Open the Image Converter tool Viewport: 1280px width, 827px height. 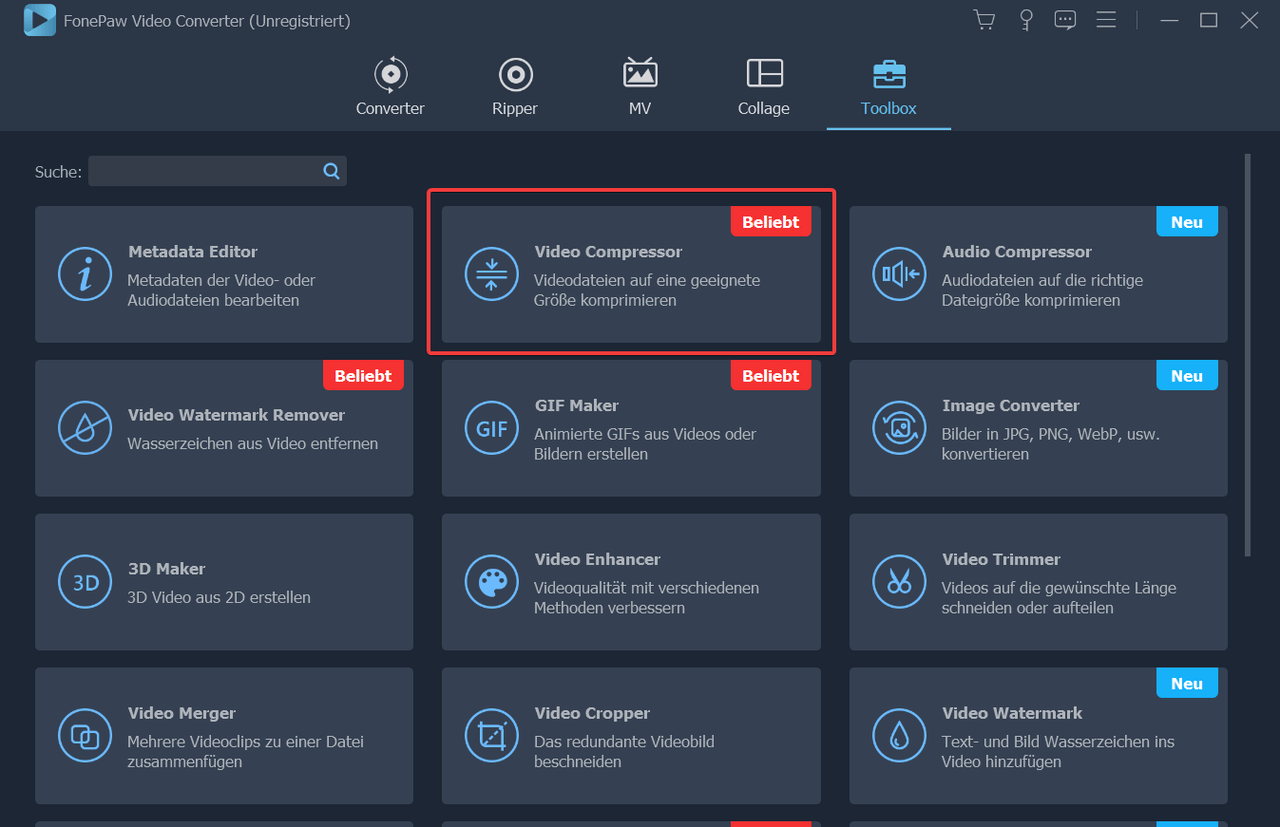1038,428
